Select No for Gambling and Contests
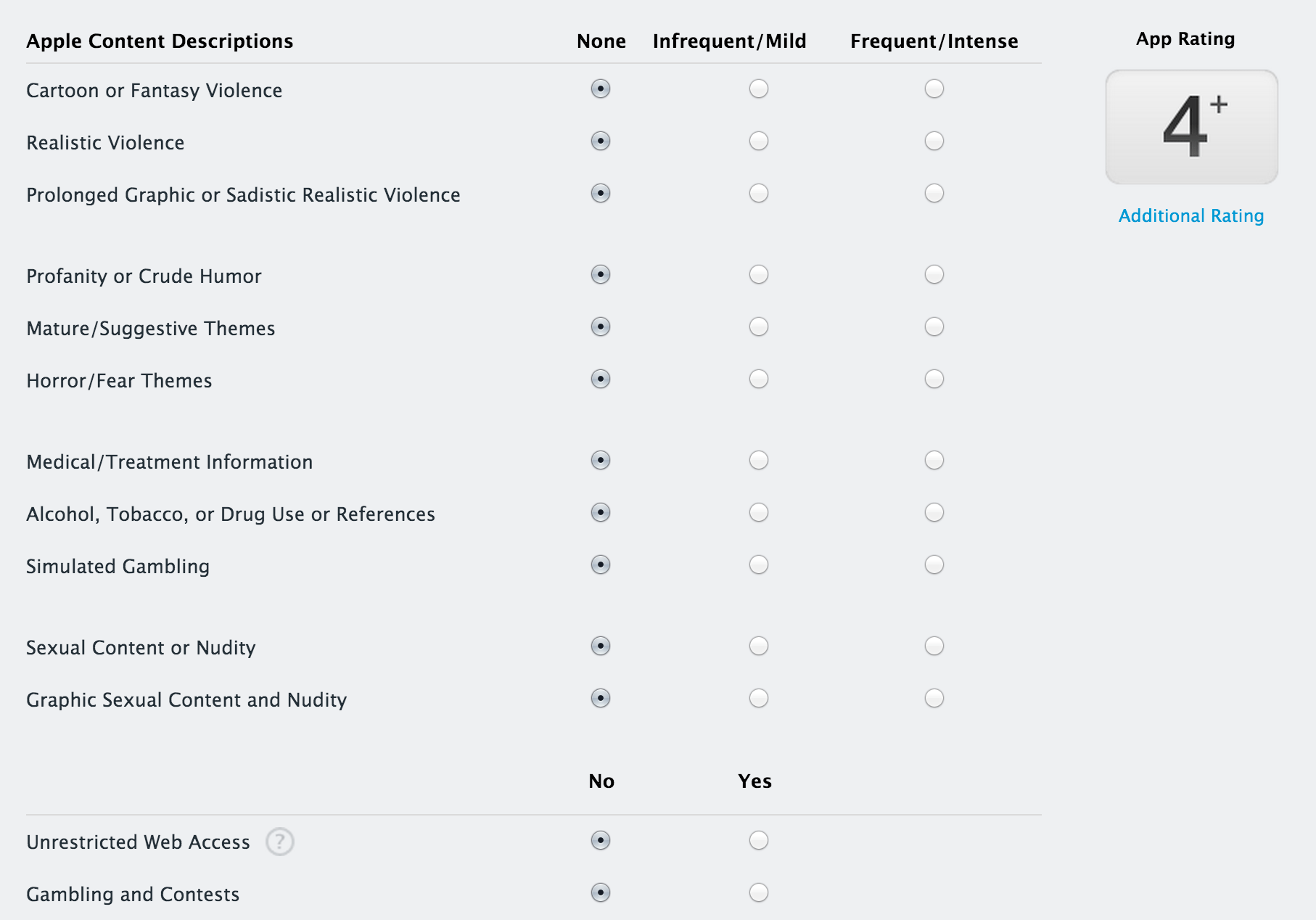1316x920 pixels. [x=600, y=892]
